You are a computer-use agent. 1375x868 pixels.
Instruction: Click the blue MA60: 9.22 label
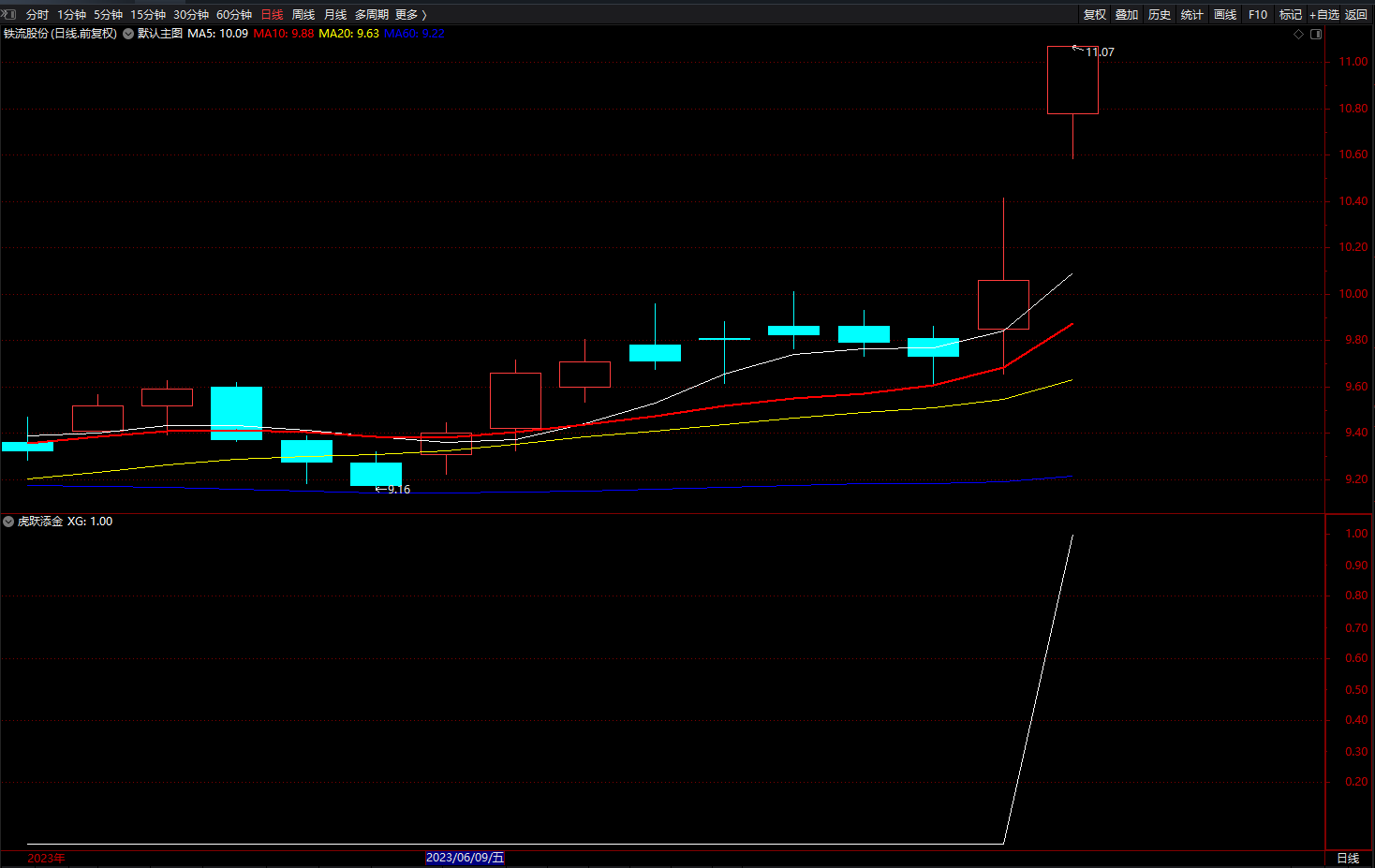click(x=414, y=34)
